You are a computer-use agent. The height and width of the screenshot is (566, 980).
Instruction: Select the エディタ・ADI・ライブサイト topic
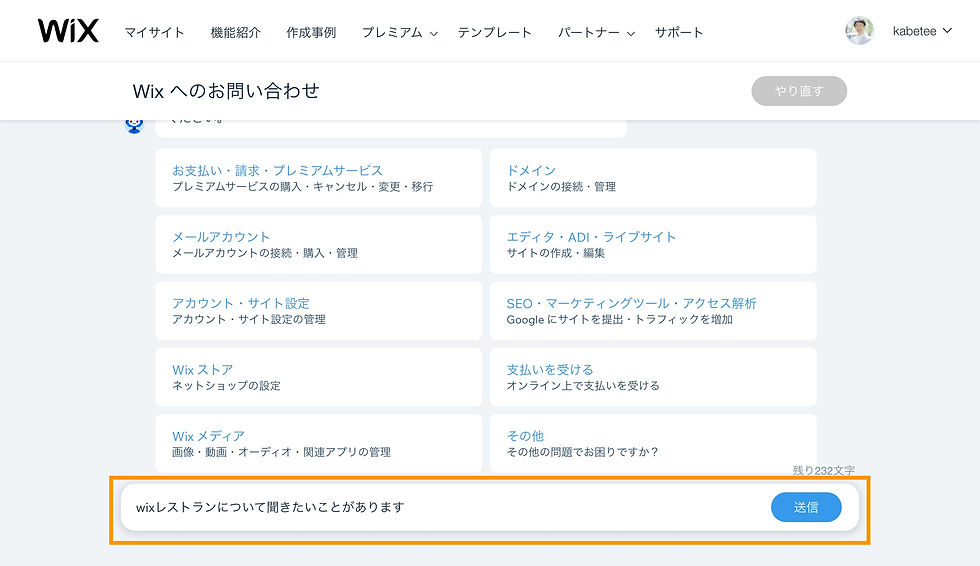pos(653,244)
